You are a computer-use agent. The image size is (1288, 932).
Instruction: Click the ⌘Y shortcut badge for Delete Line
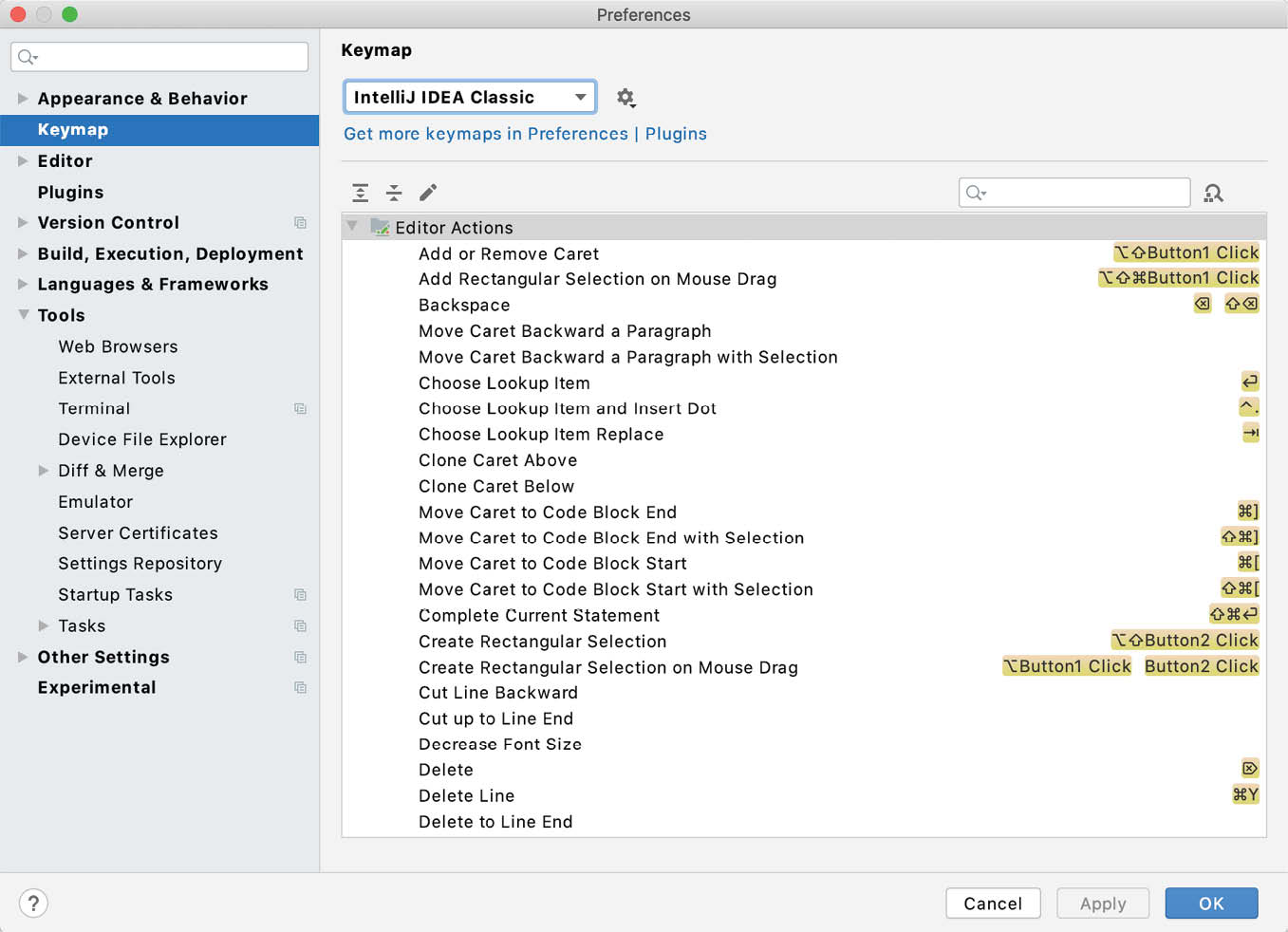coord(1245,794)
